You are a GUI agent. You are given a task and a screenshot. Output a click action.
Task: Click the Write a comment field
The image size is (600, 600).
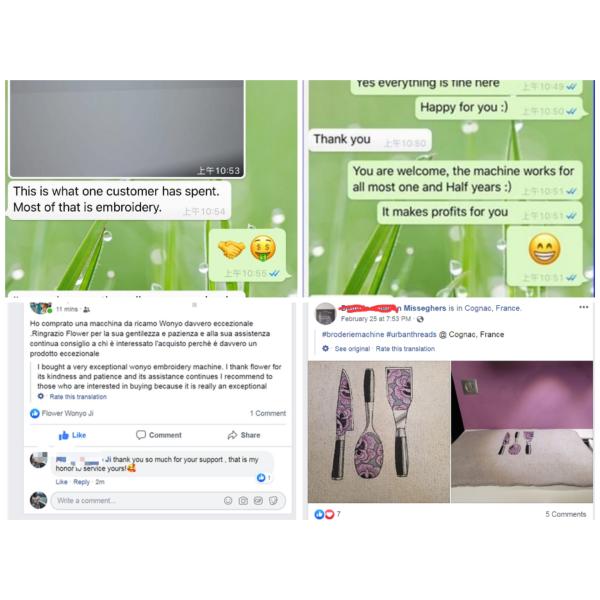(x=168, y=501)
